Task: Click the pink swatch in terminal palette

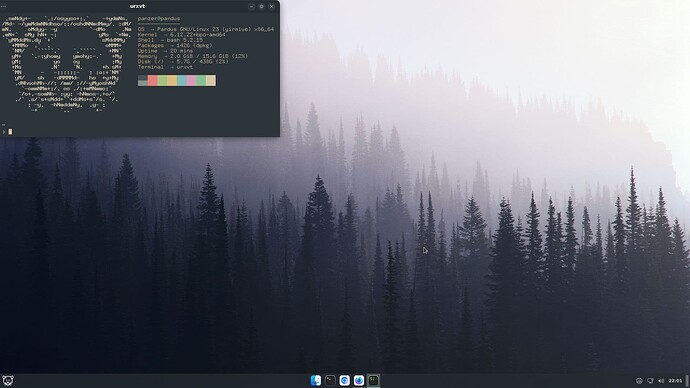Action: click(x=191, y=81)
